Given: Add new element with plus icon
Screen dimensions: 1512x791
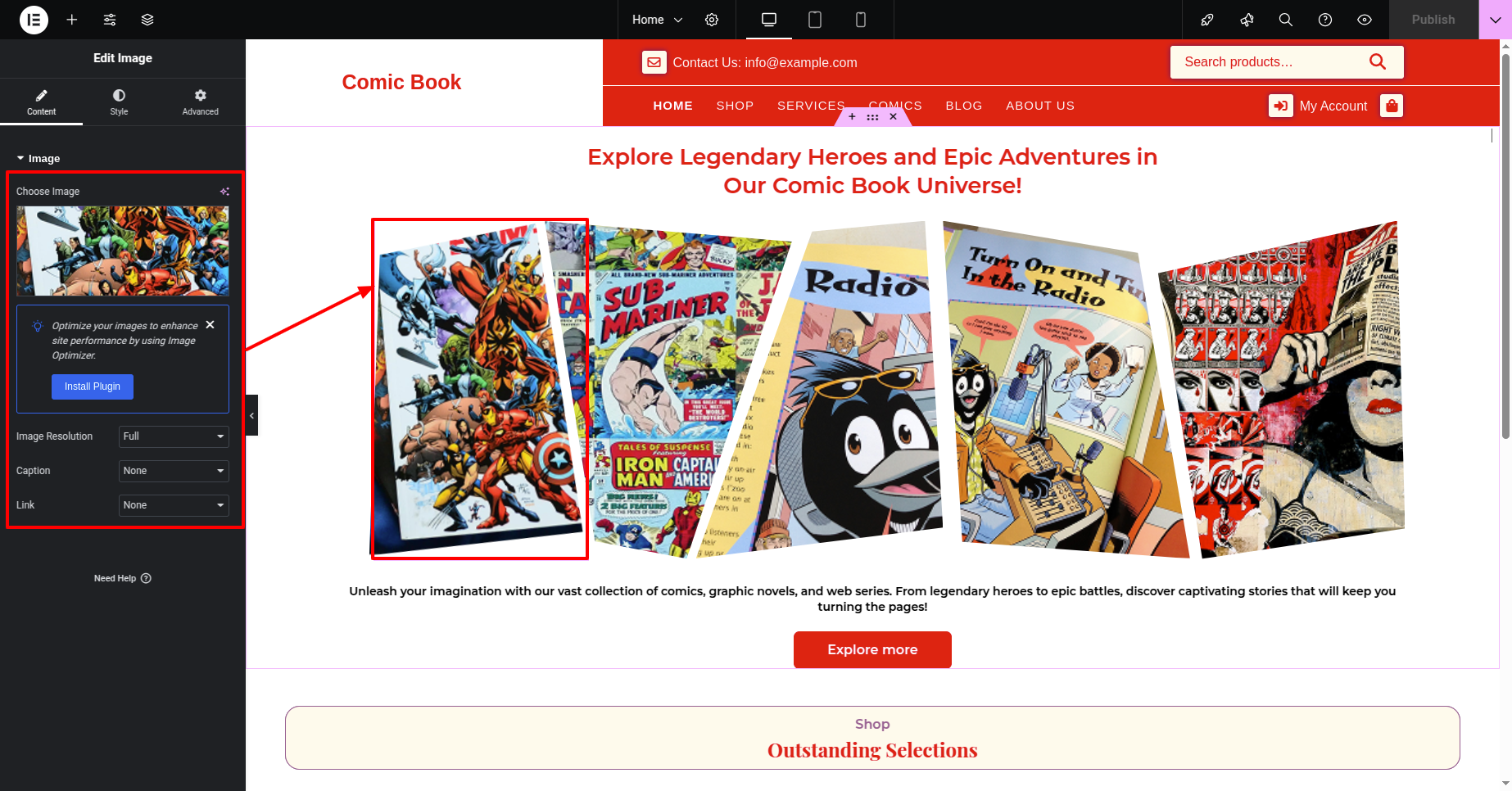Looking at the screenshot, I should 72,20.
